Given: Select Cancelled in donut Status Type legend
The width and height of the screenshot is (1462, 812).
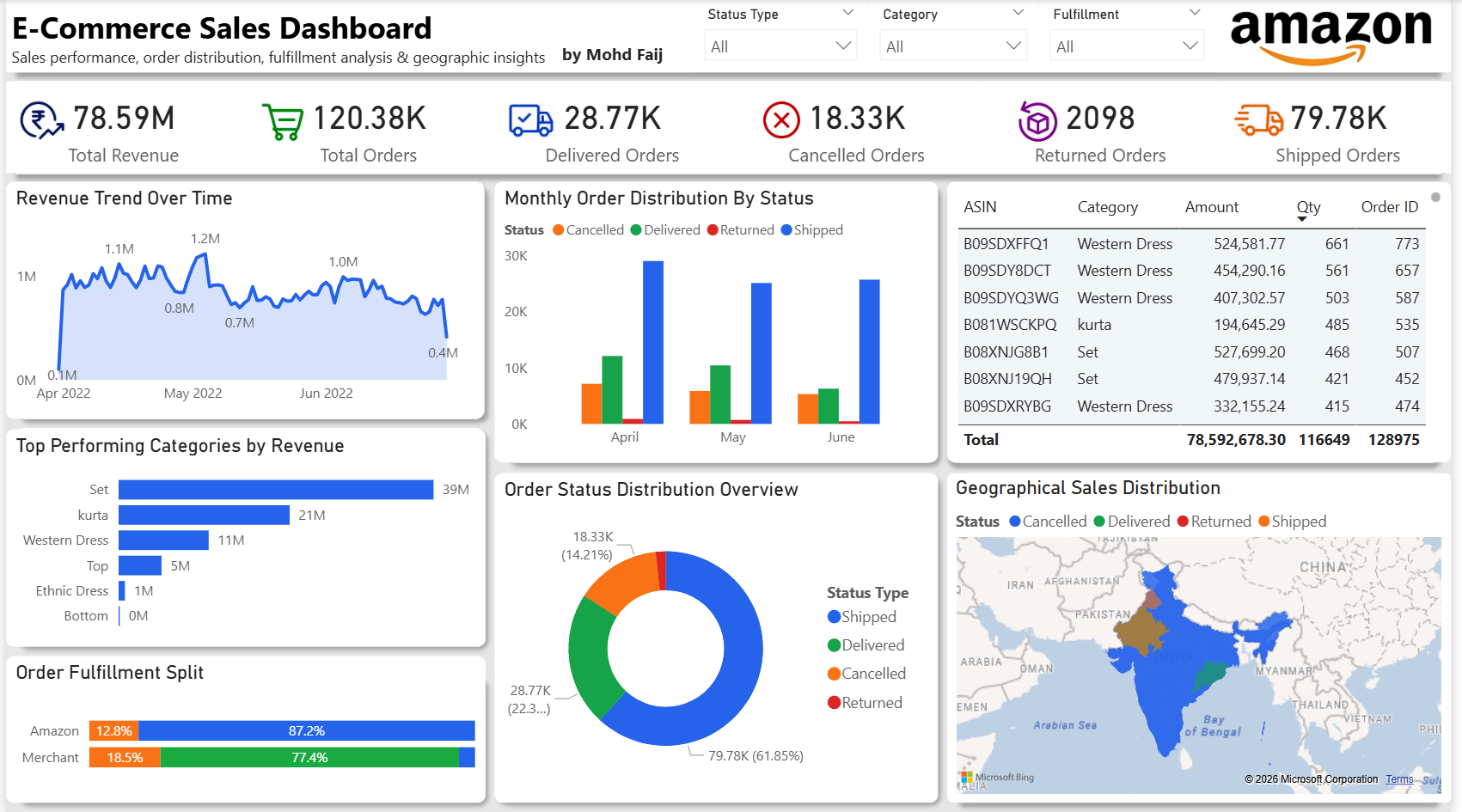Looking at the screenshot, I should 867,674.
